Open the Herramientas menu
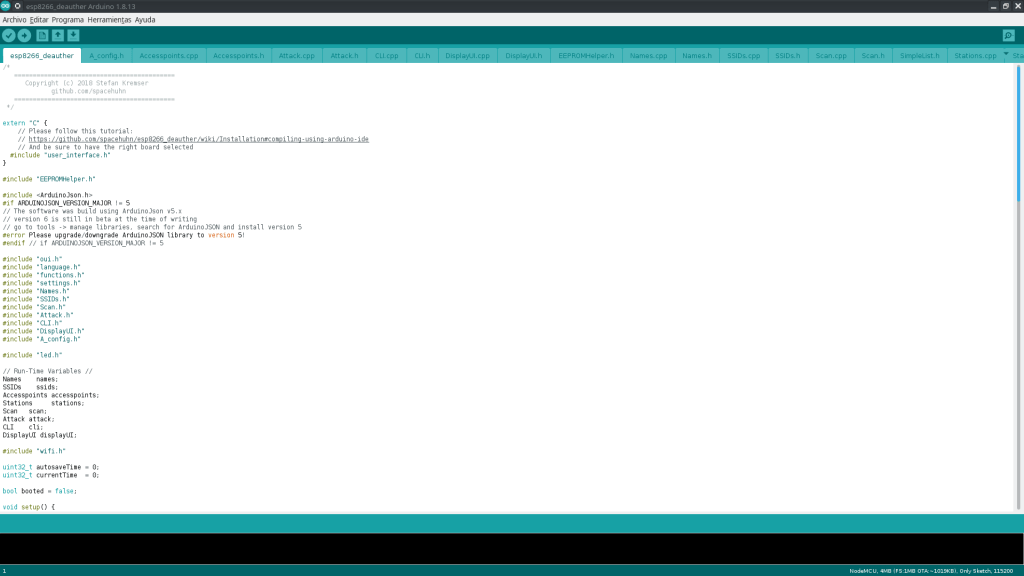Screen dimensions: 1024x576 109,20
